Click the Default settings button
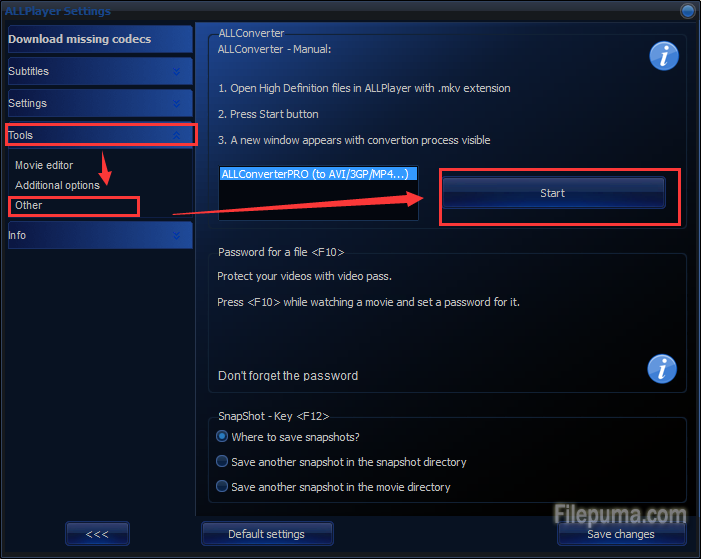The image size is (701, 559). (267, 534)
